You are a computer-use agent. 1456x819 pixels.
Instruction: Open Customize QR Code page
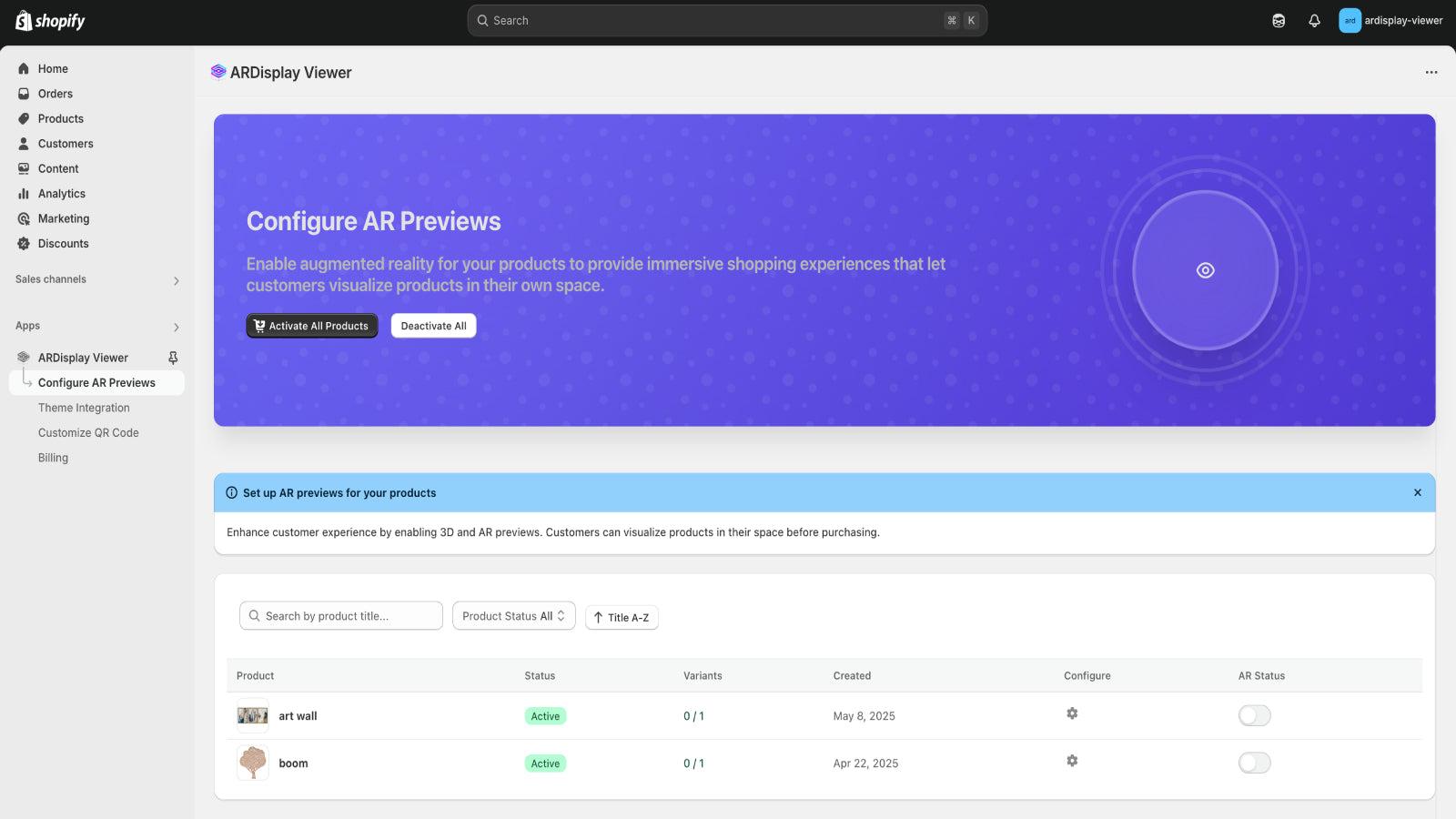click(x=87, y=432)
